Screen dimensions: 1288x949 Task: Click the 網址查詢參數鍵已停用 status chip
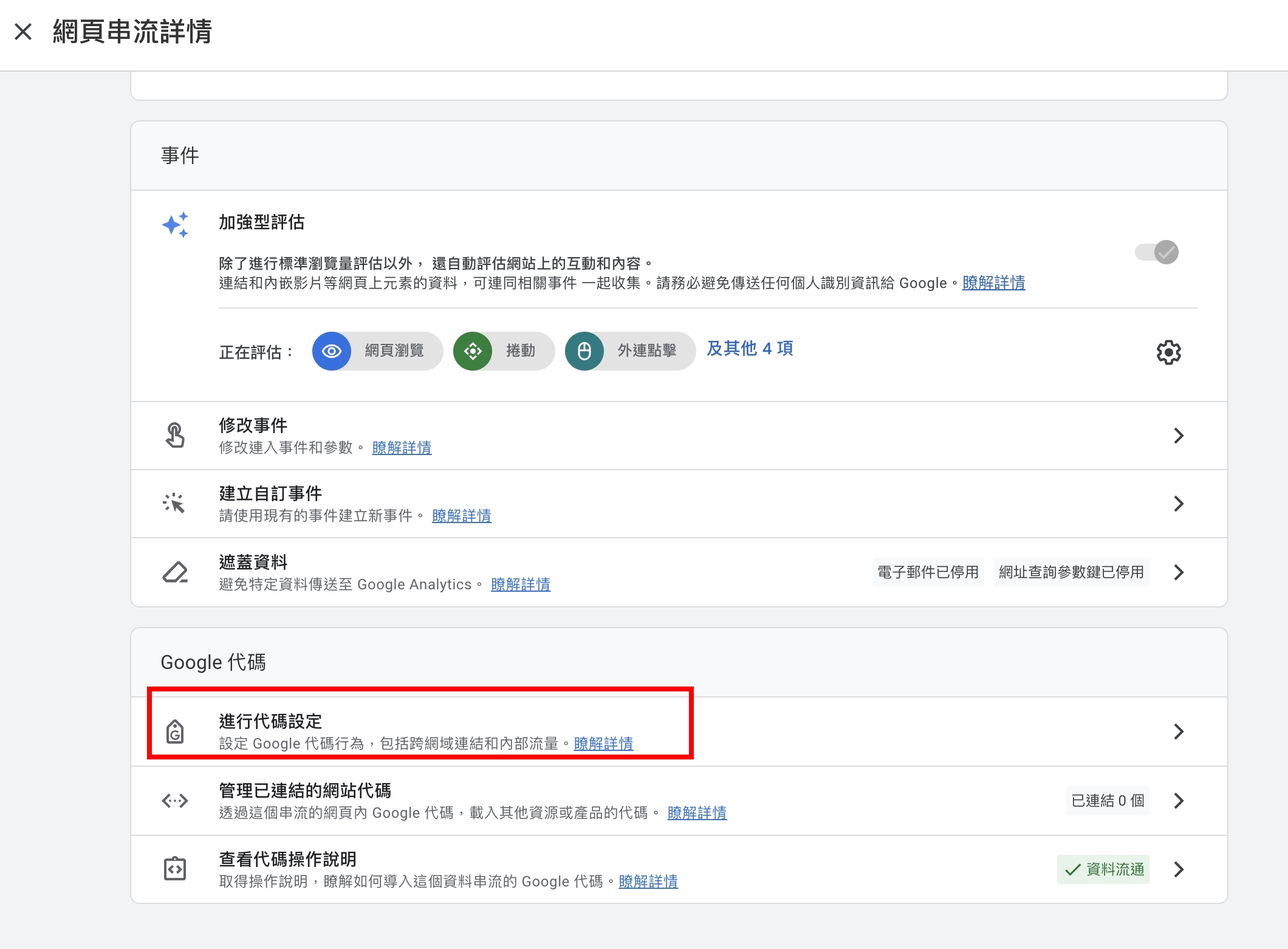point(1071,572)
